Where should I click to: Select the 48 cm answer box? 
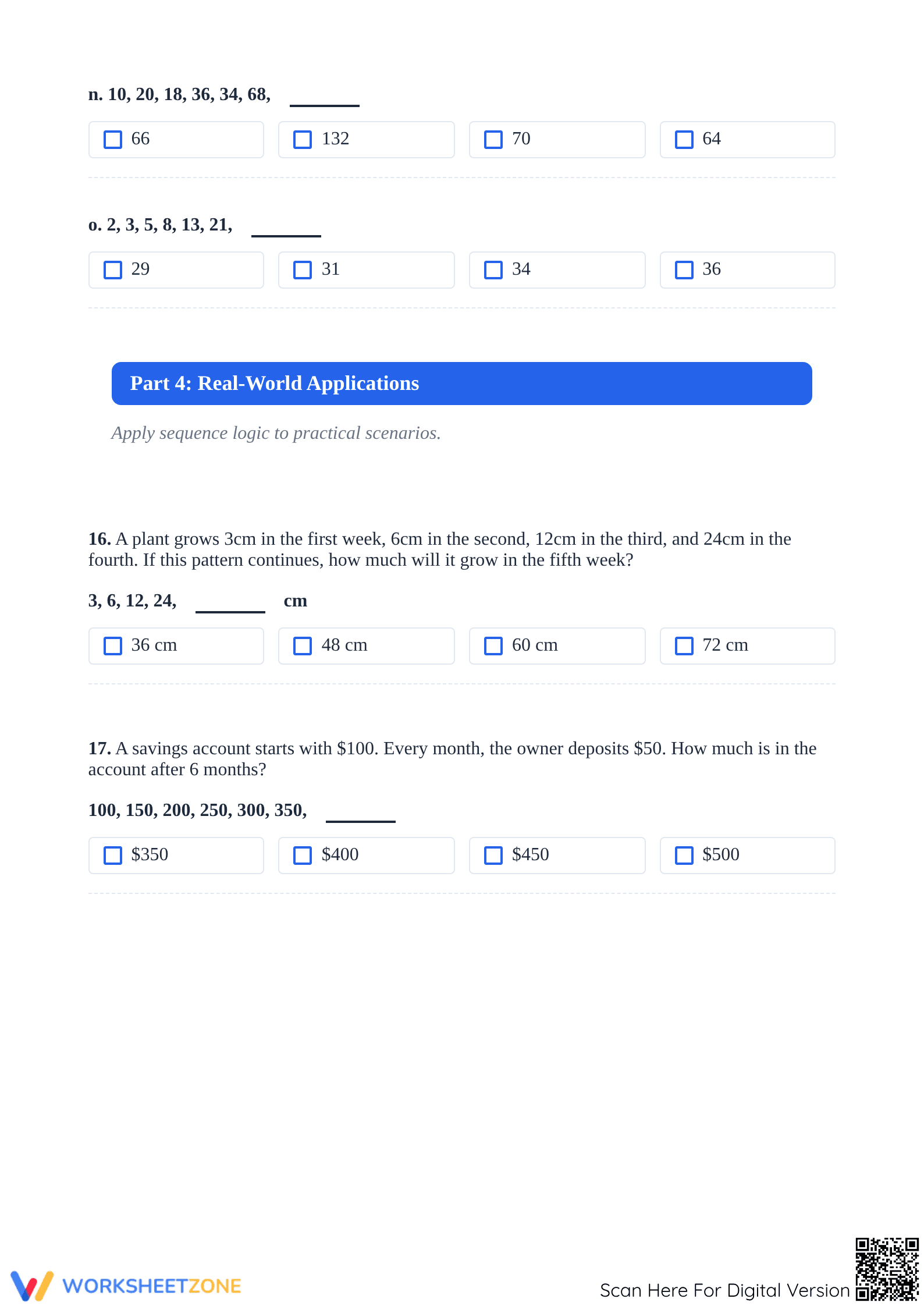click(303, 646)
